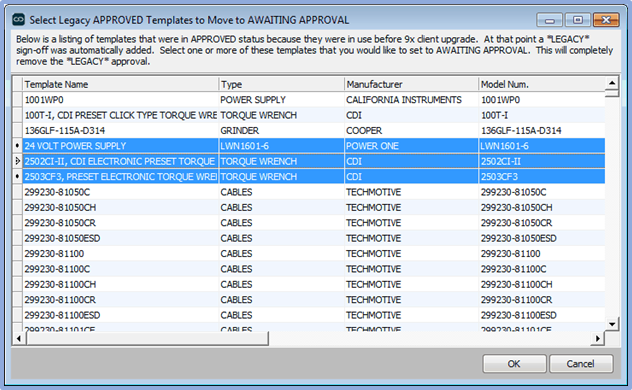Select the 100T-I, CDI PRESET CLICK template
This screenshot has height=390, width=632.
(x=121, y=115)
